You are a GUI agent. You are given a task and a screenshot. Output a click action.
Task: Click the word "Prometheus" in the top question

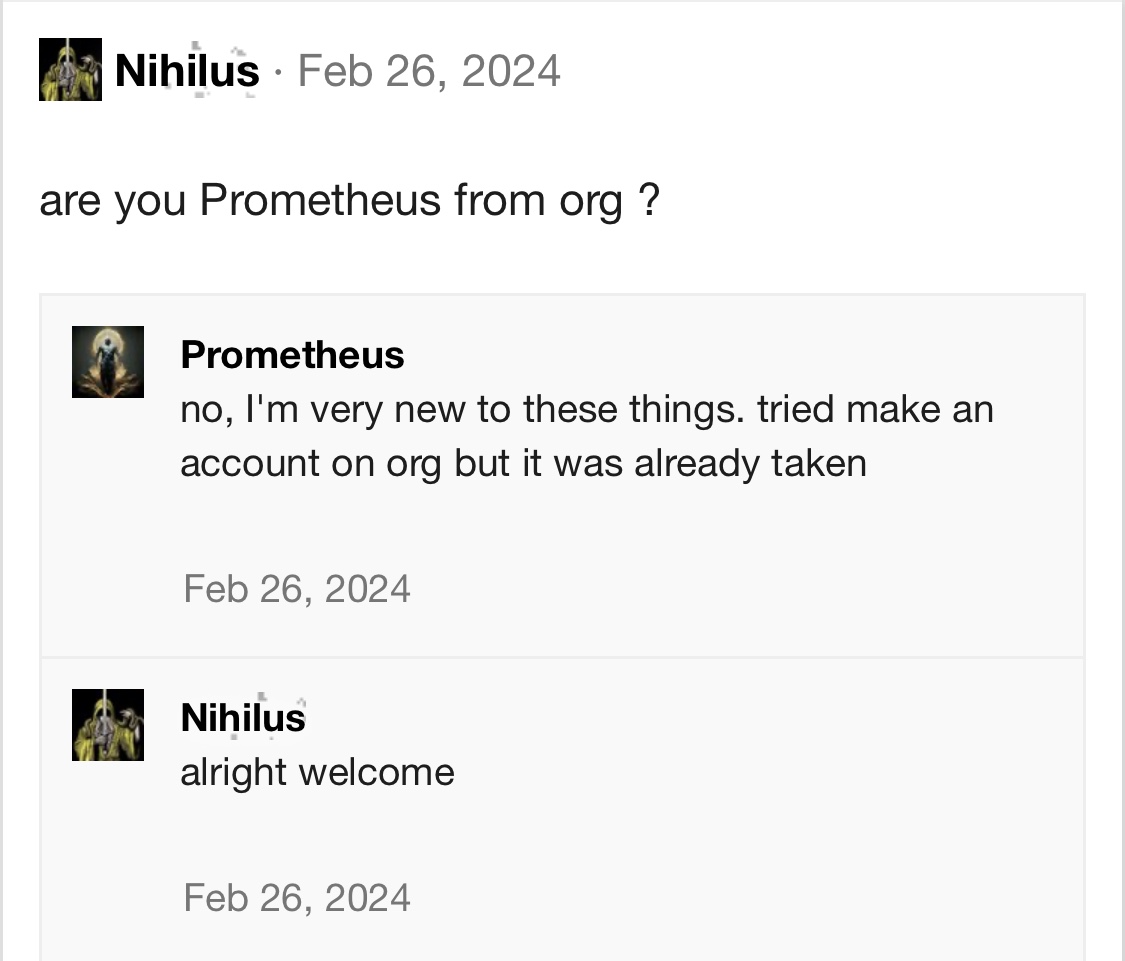coord(321,201)
